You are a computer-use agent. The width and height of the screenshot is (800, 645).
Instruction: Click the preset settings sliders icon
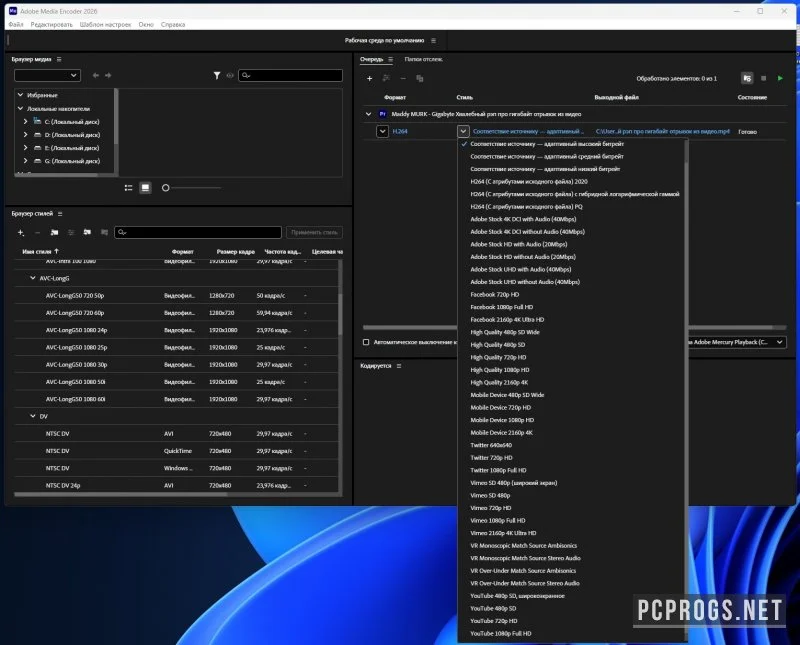tap(71, 233)
